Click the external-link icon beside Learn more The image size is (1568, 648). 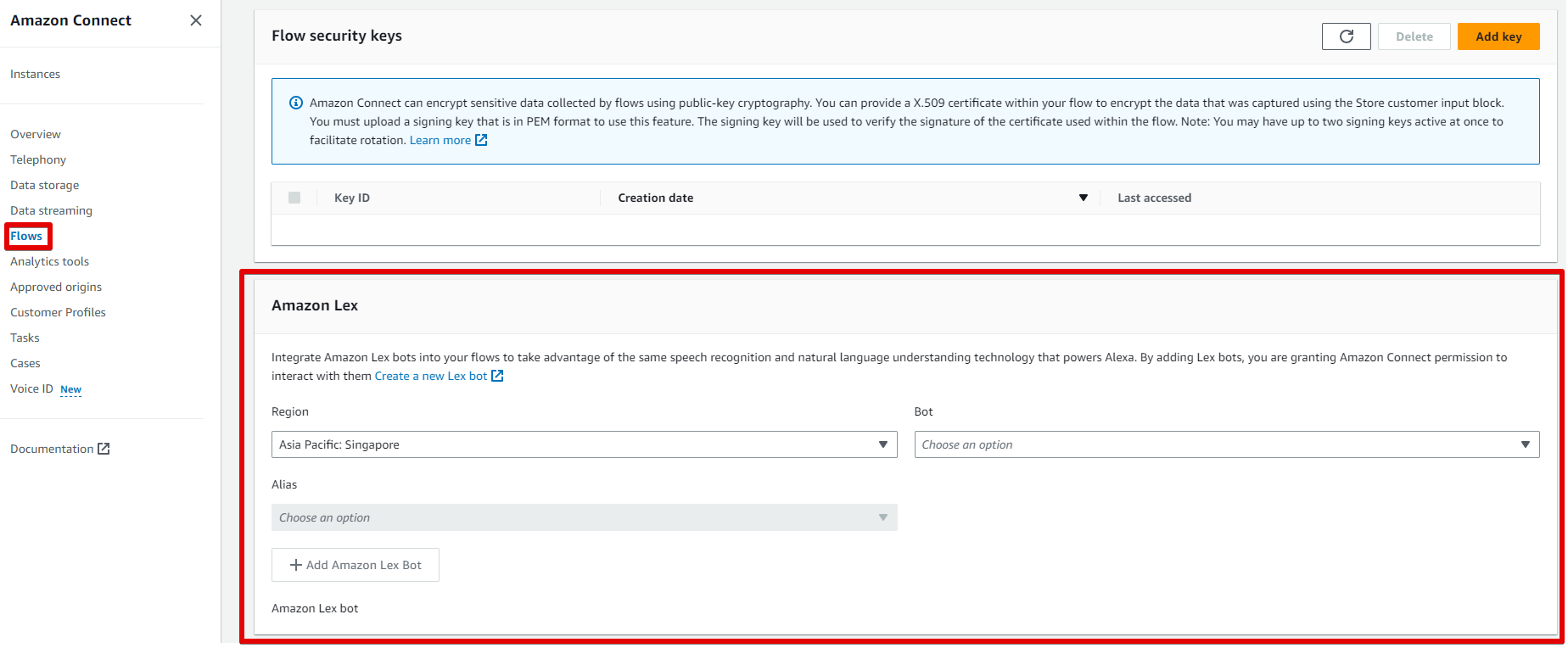pos(481,140)
